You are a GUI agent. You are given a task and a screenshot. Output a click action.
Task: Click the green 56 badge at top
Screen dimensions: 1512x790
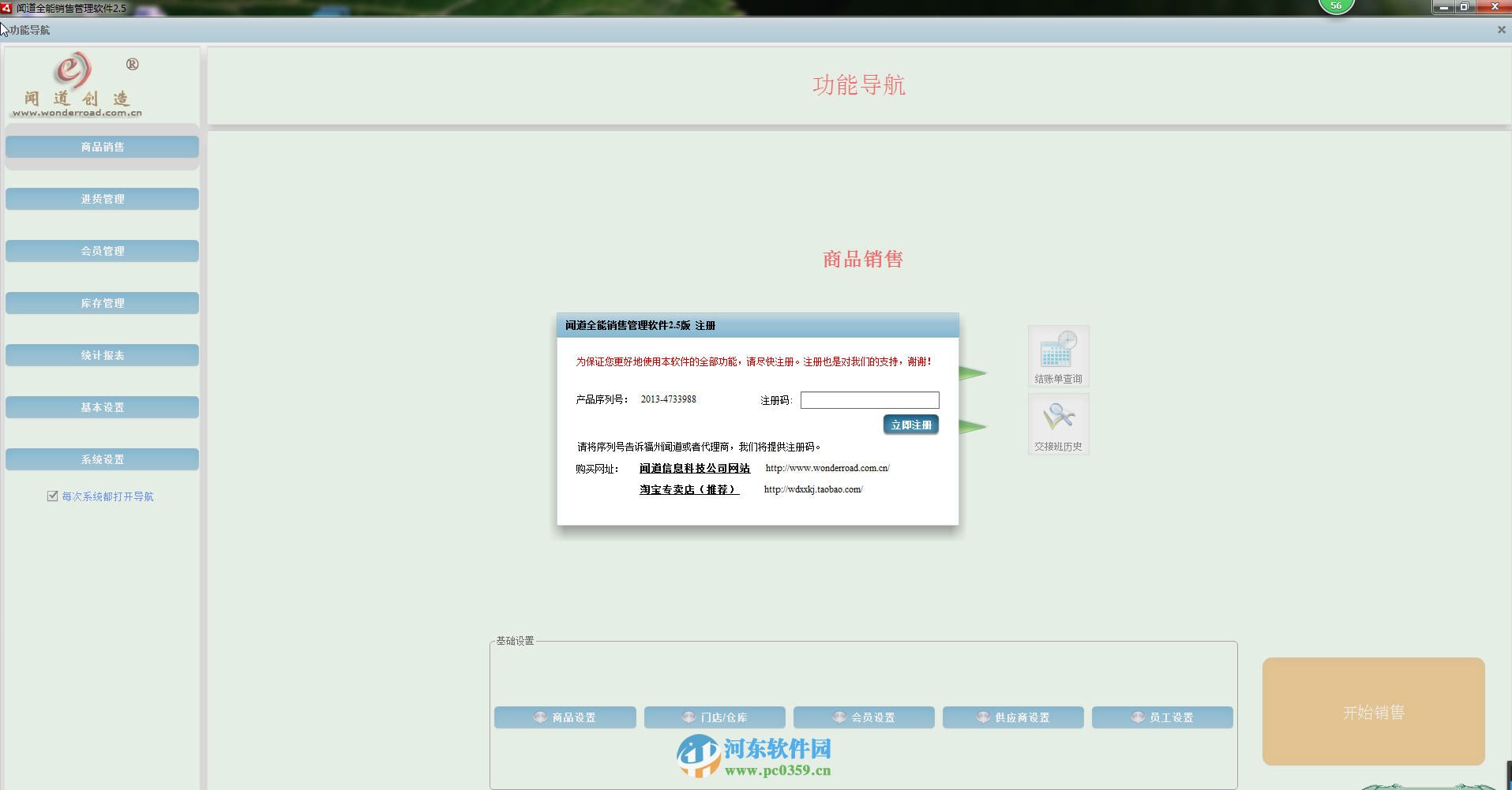(1336, 6)
